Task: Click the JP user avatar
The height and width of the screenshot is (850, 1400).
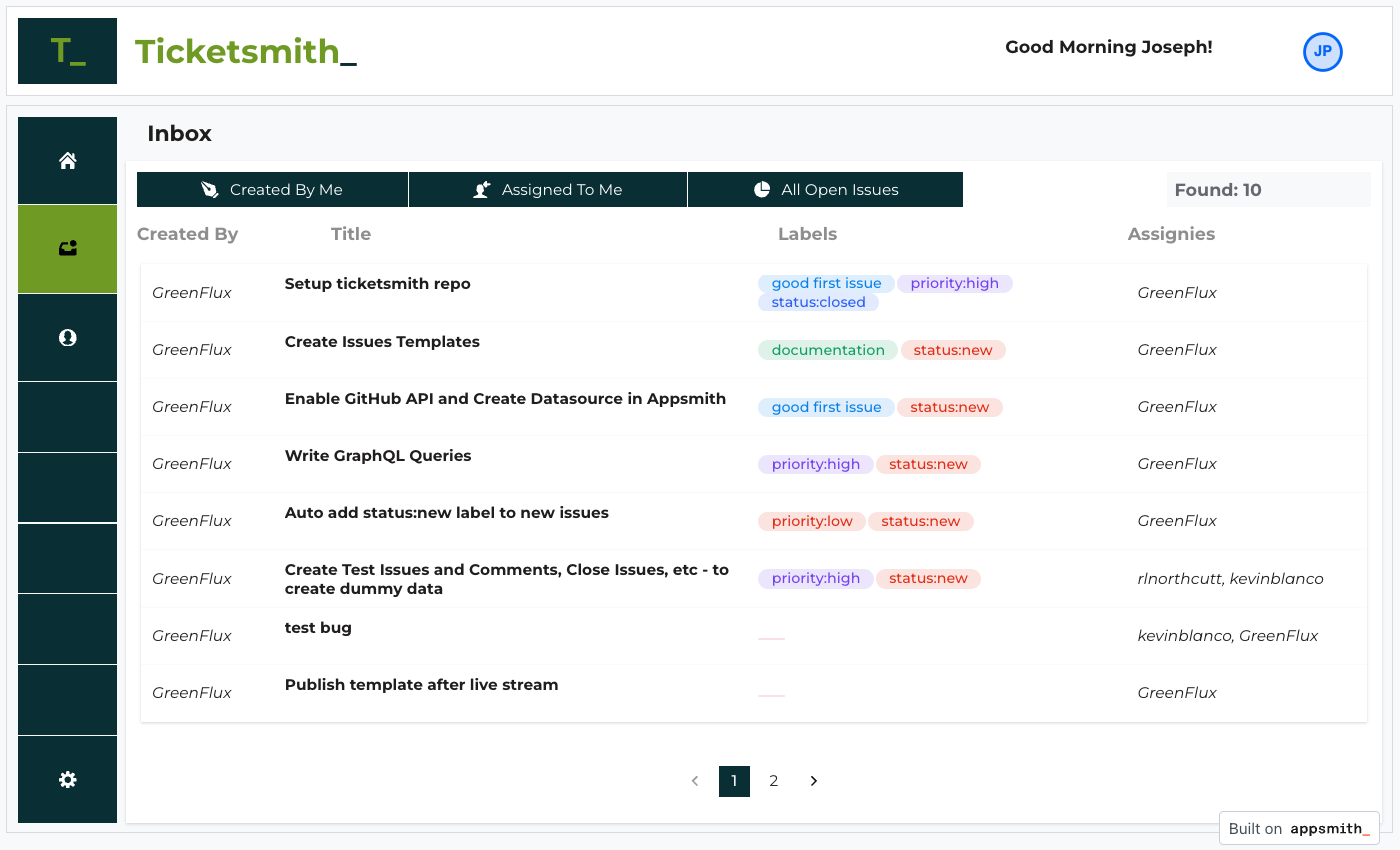Action: (1322, 51)
